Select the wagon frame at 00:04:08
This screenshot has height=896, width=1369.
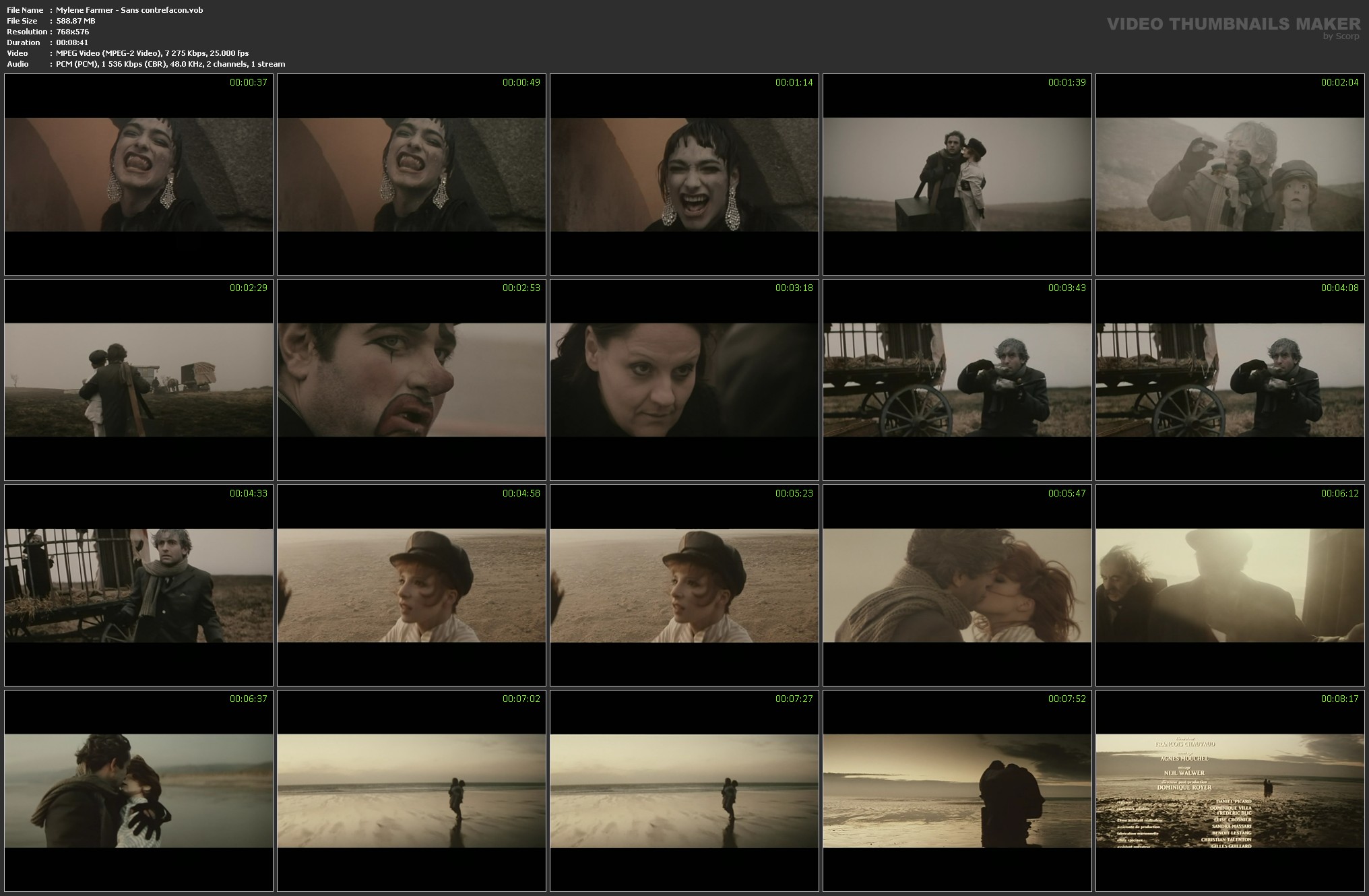pos(1230,380)
